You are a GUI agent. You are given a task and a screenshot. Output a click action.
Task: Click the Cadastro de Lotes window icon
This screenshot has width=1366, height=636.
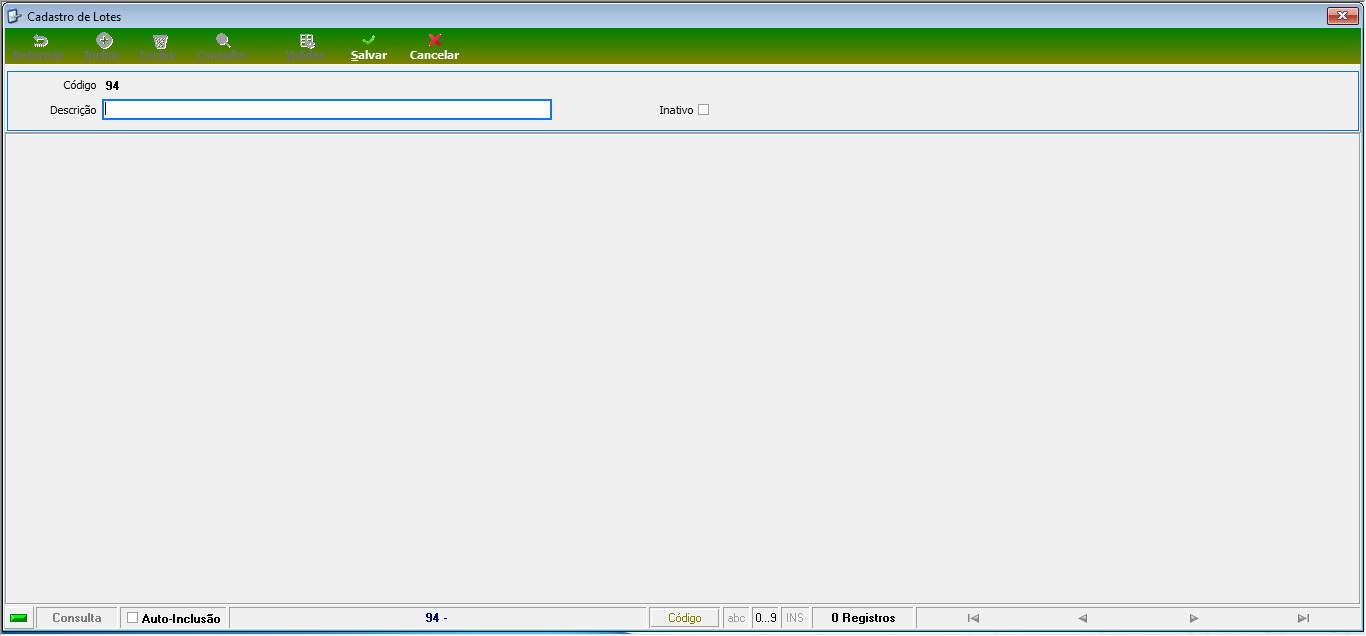[15, 16]
